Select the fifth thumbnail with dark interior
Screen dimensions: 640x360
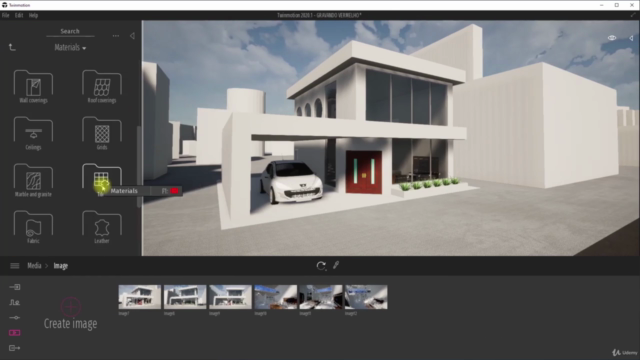click(321, 297)
